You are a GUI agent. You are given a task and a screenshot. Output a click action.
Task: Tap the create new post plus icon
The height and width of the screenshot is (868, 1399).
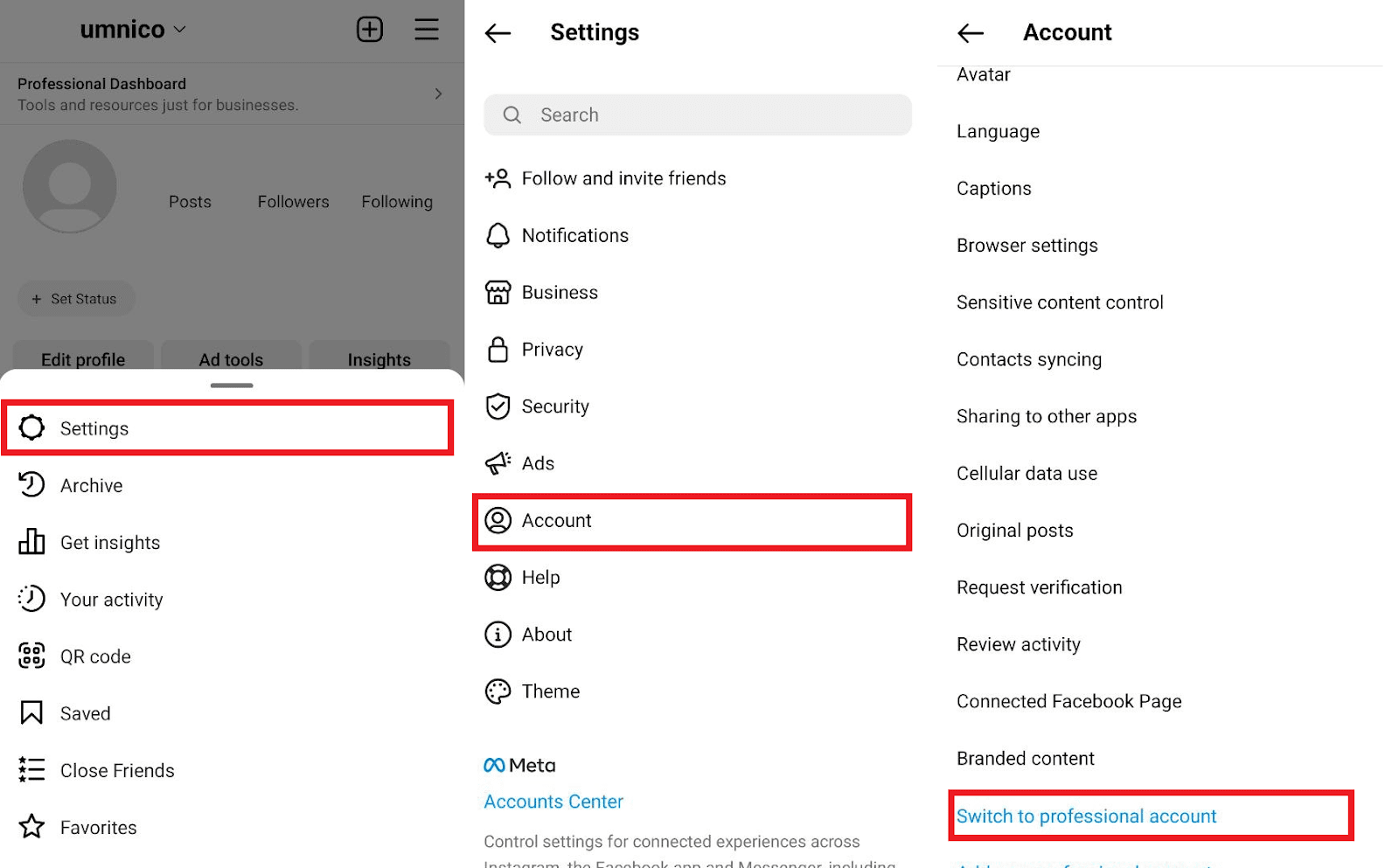tap(370, 30)
